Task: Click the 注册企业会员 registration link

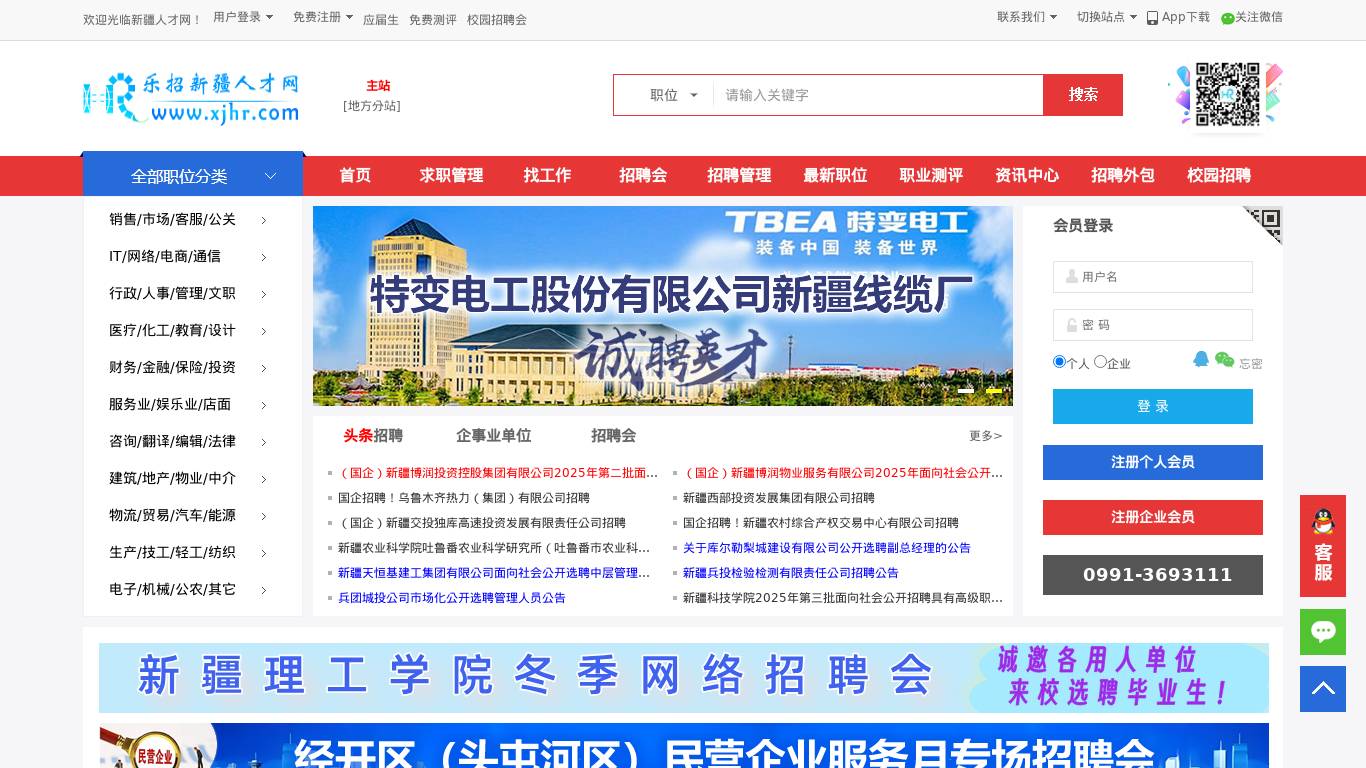Action: click(x=1153, y=517)
